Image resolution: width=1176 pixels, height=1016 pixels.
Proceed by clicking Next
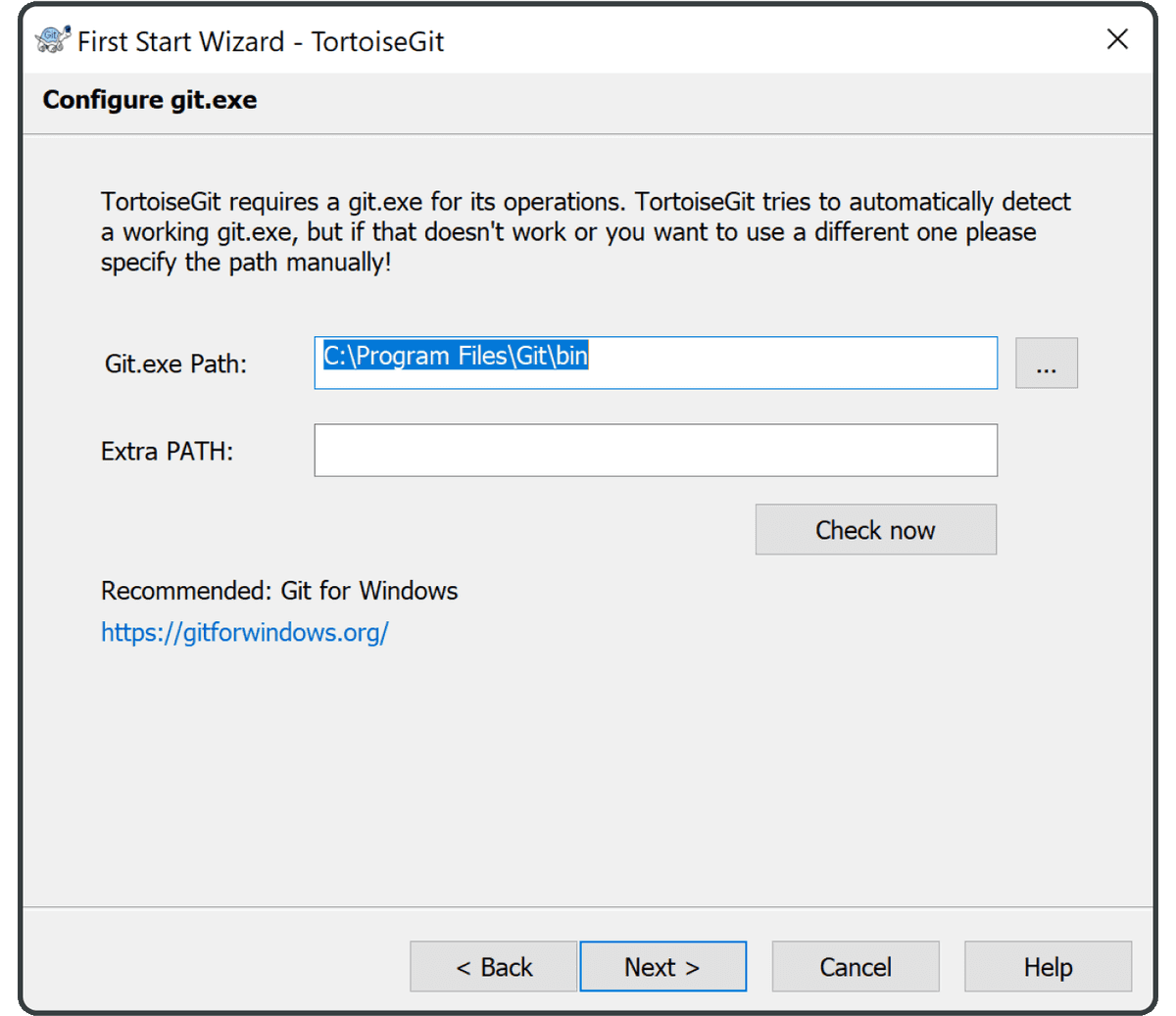click(662, 966)
